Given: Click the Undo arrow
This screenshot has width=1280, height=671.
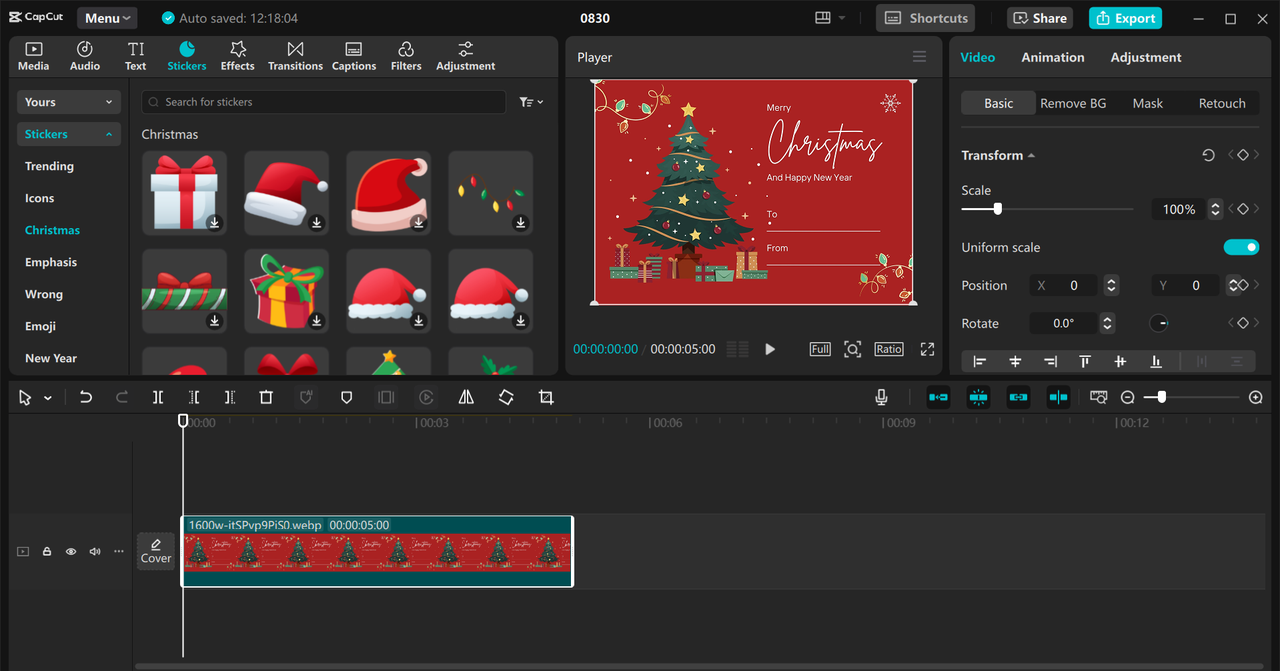Looking at the screenshot, I should pyautogui.click(x=86, y=397).
